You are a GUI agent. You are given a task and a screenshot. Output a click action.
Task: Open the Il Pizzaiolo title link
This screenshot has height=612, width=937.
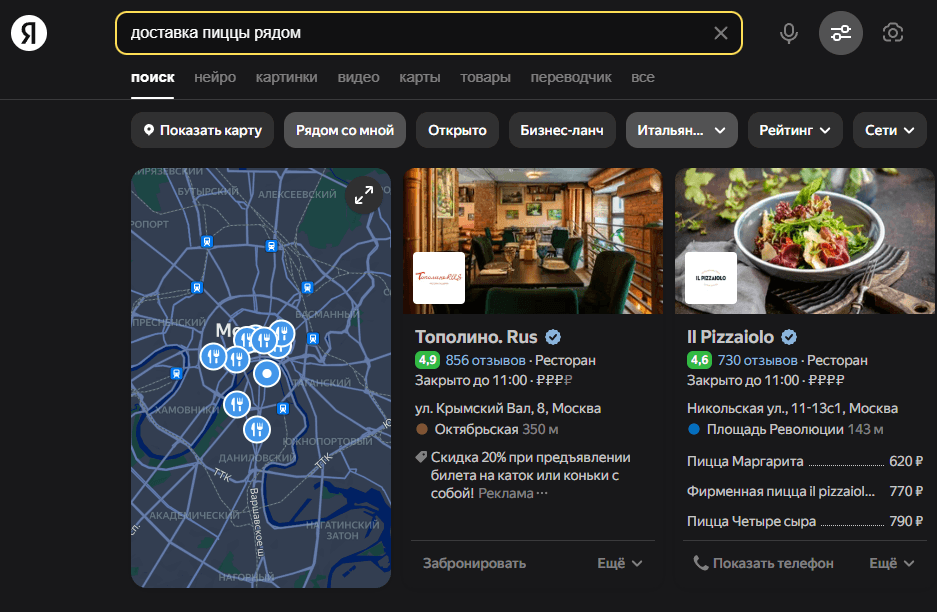click(x=730, y=337)
